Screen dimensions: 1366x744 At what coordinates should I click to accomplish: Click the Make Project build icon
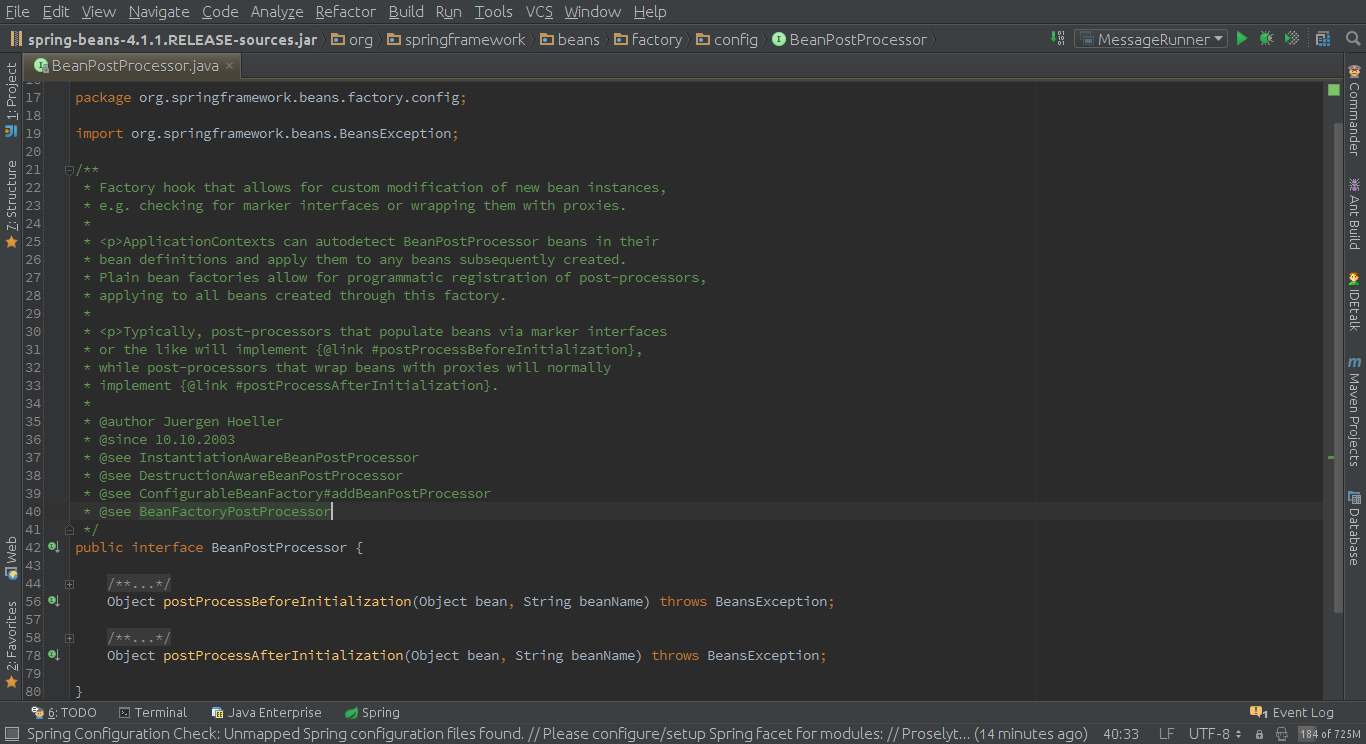pyautogui.click(x=1057, y=39)
